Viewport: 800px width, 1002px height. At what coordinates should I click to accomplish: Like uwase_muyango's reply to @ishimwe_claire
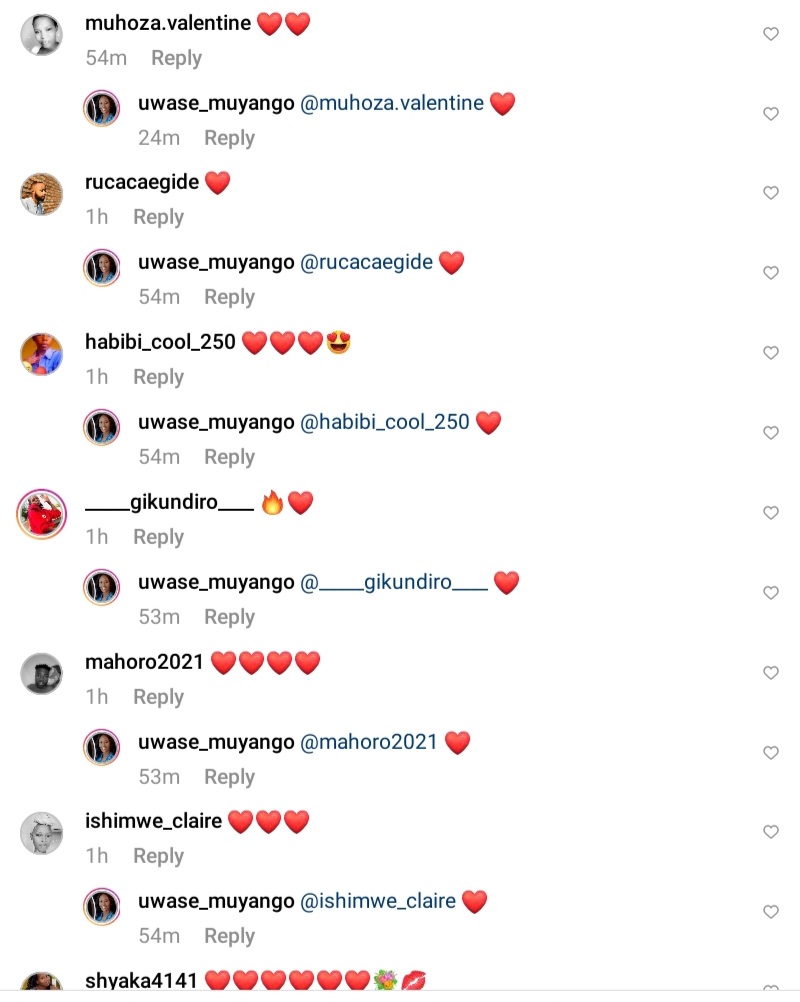tap(771, 912)
